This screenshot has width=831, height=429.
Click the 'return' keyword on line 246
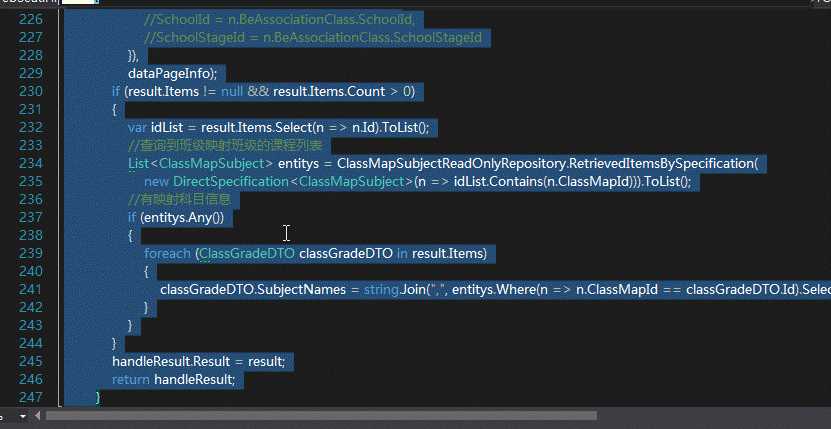(131, 380)
